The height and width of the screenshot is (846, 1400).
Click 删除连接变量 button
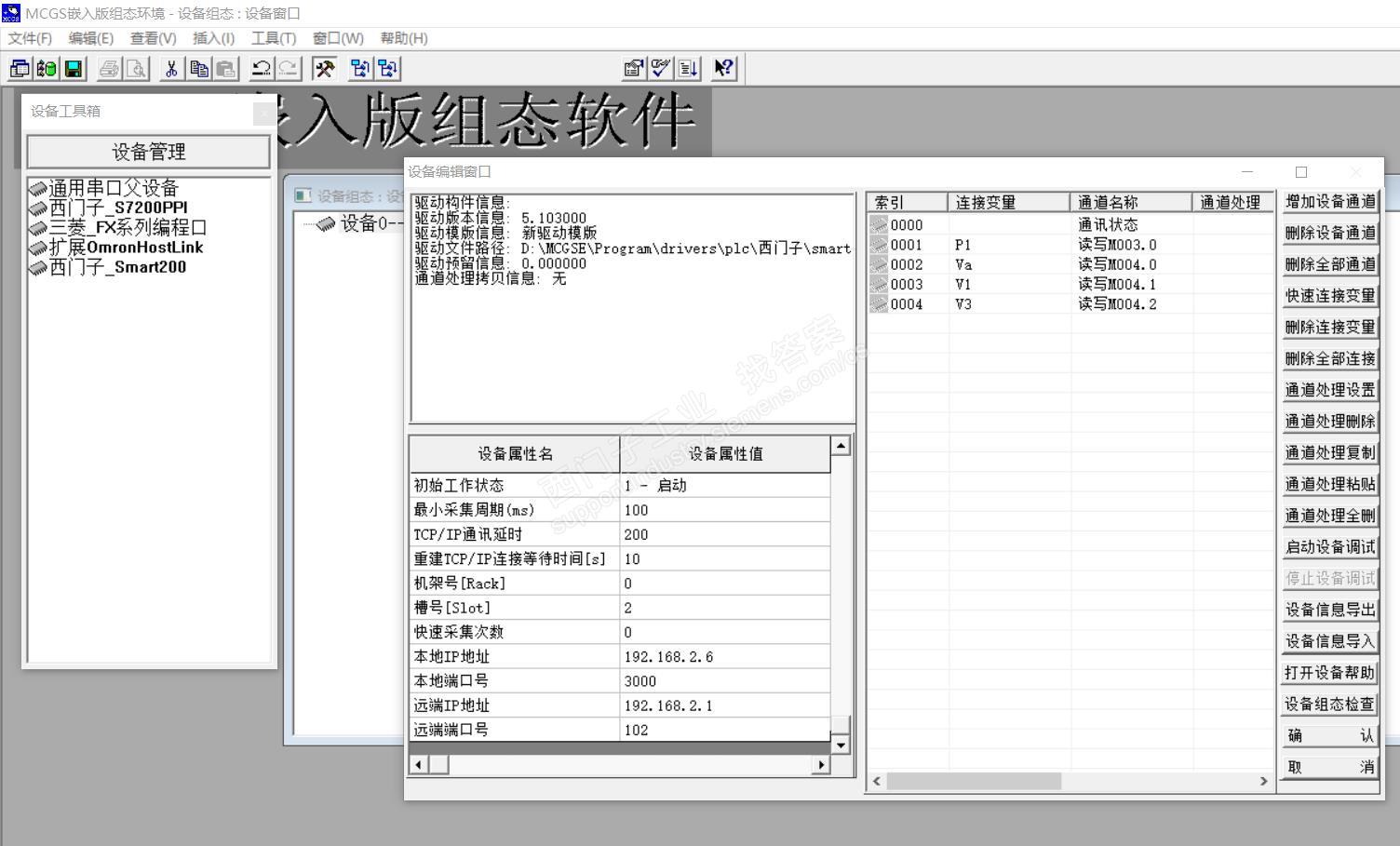[x=1329, y=328]
